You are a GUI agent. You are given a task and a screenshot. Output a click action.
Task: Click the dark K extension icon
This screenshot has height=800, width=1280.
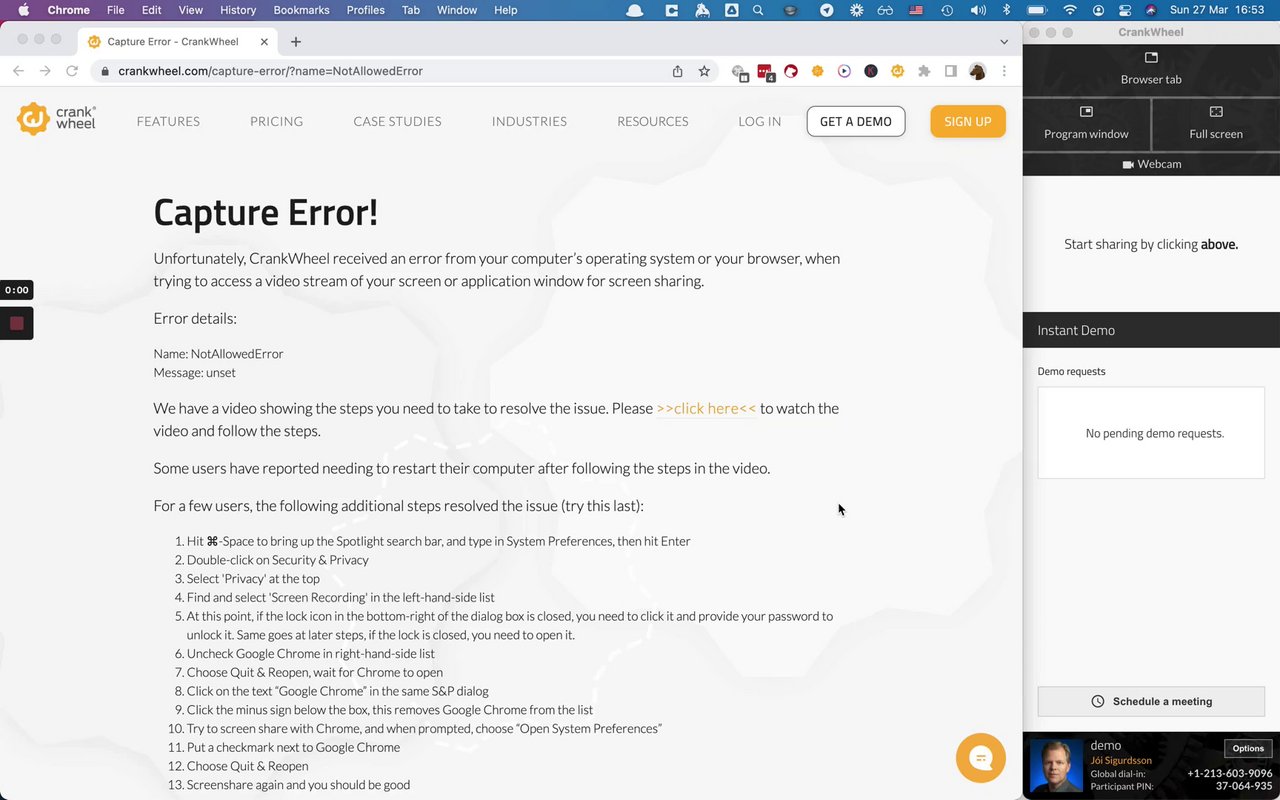[871, 71]
